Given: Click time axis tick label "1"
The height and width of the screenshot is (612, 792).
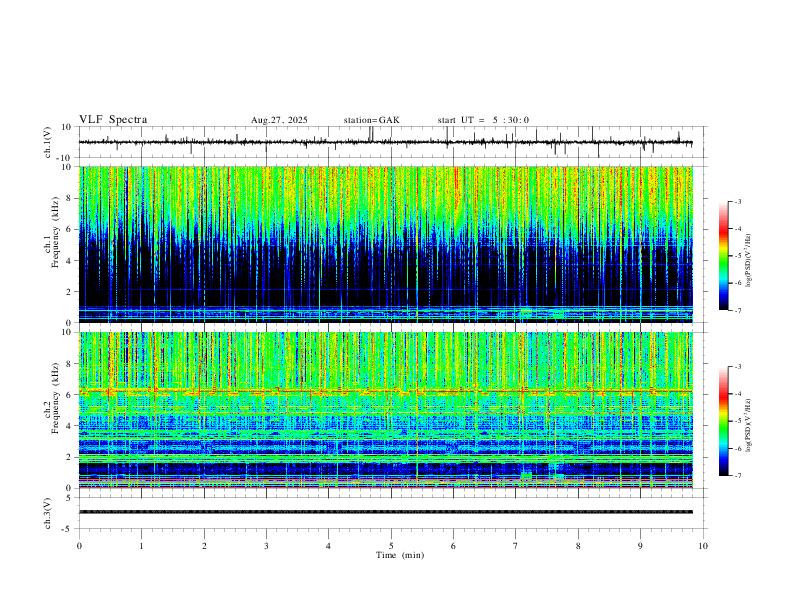Looking at the screenshot, I should pyautogui.click(x=141, y=546).
